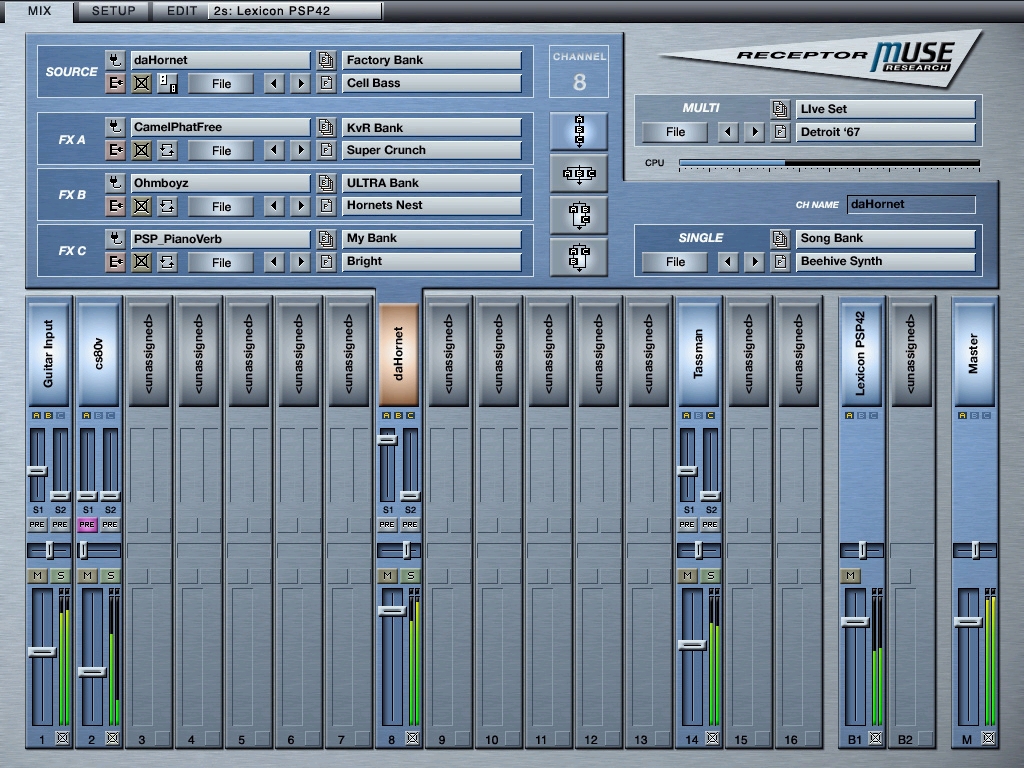Switch to the MIX tab
1024x768 pixels.
click(x=39, y=10)
